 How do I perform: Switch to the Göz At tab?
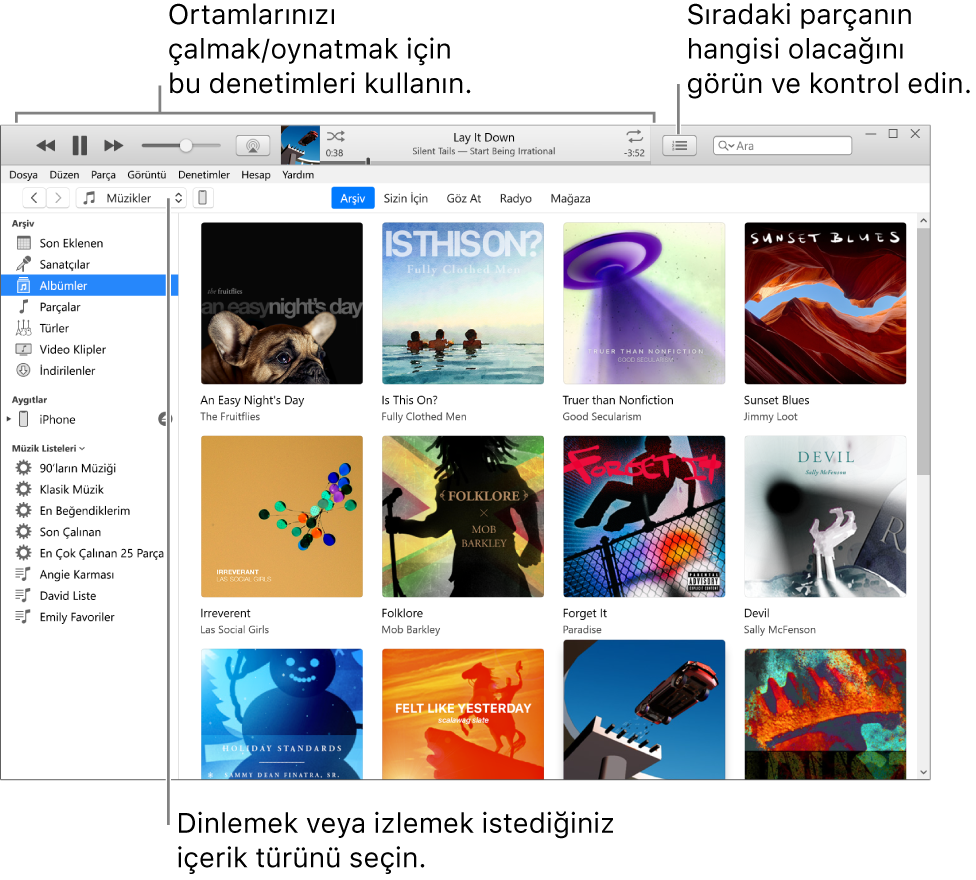point(464,198)
